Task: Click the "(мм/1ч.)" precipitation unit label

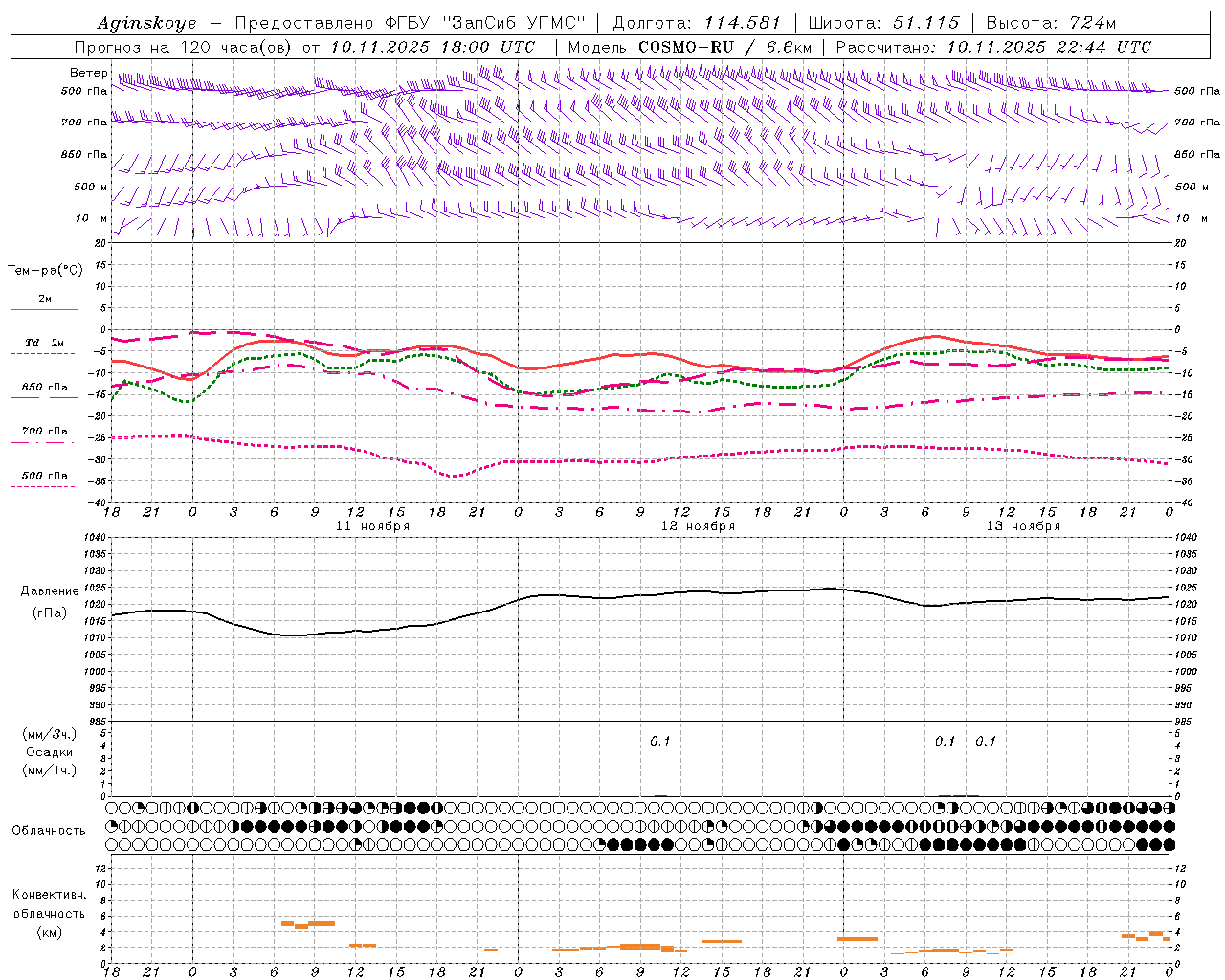Action: 50,770
